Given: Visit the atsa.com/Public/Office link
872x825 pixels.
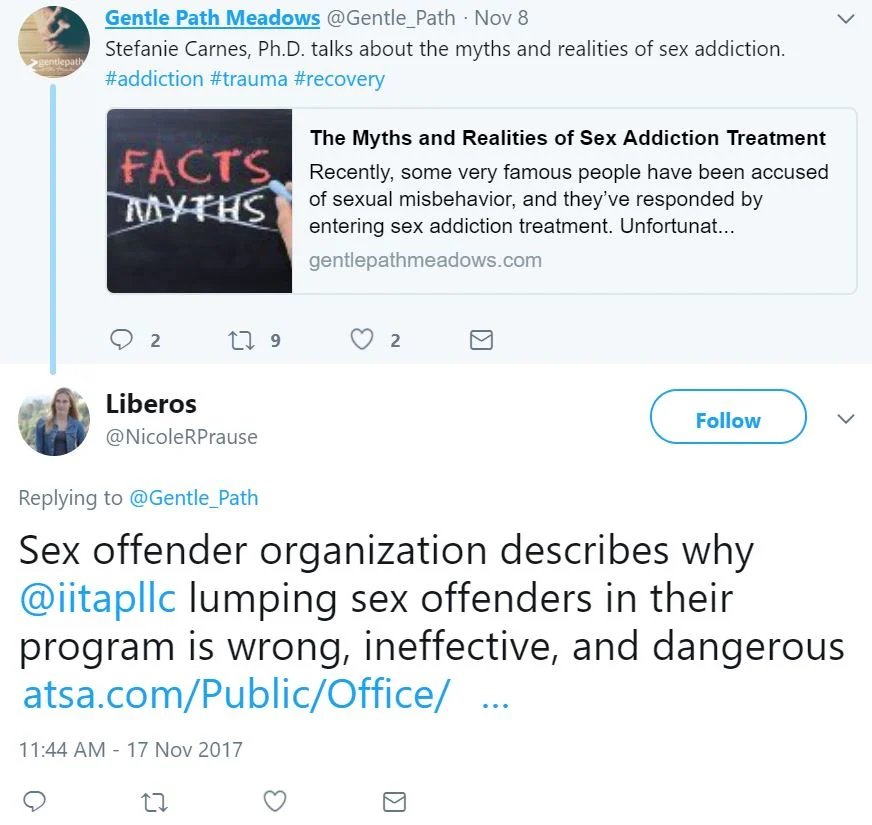Looking at the screenshot, I should click(x=235, y=694).
